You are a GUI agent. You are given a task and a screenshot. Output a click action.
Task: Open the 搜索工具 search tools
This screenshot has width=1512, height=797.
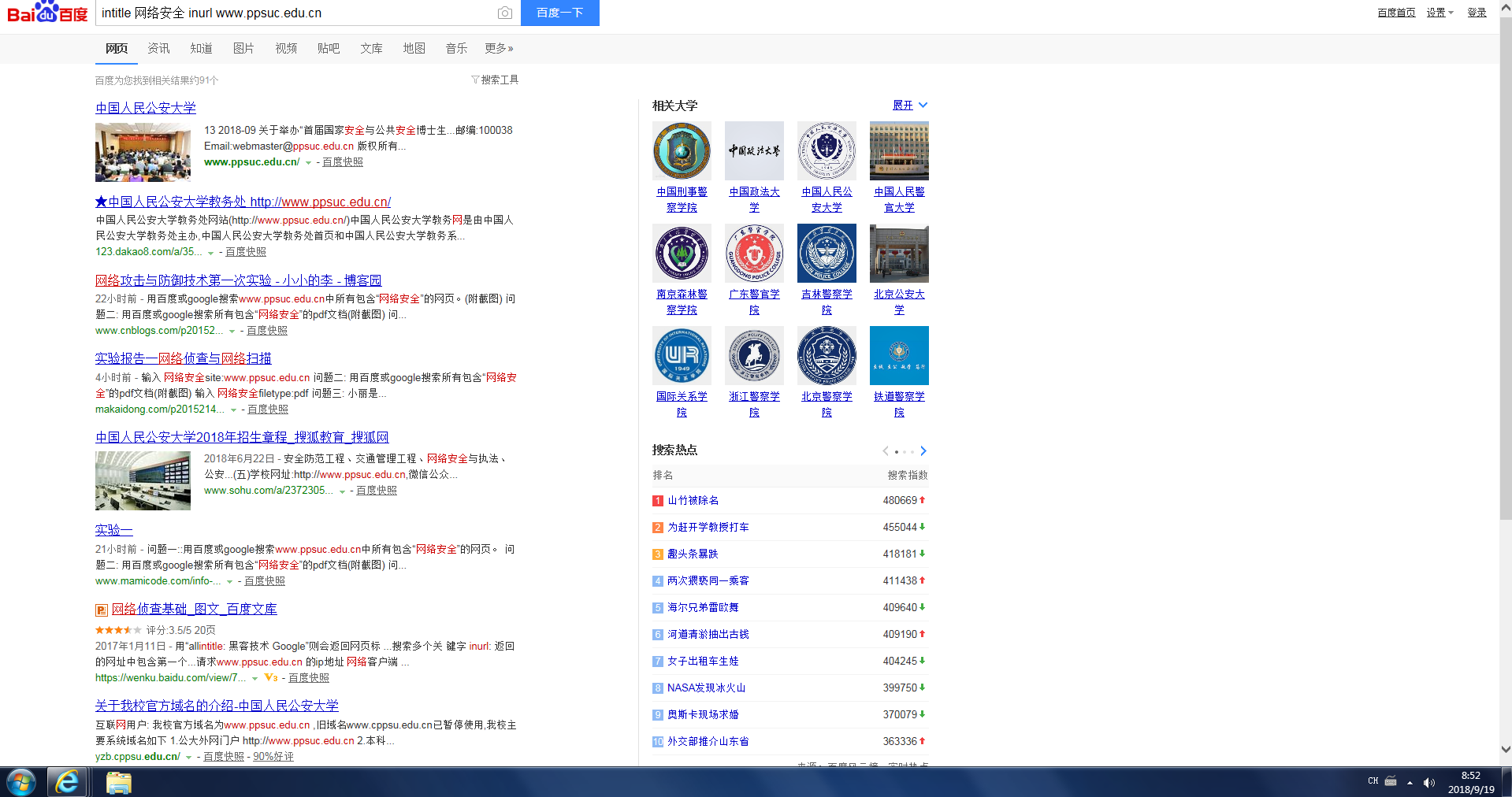tap(495, 80)
